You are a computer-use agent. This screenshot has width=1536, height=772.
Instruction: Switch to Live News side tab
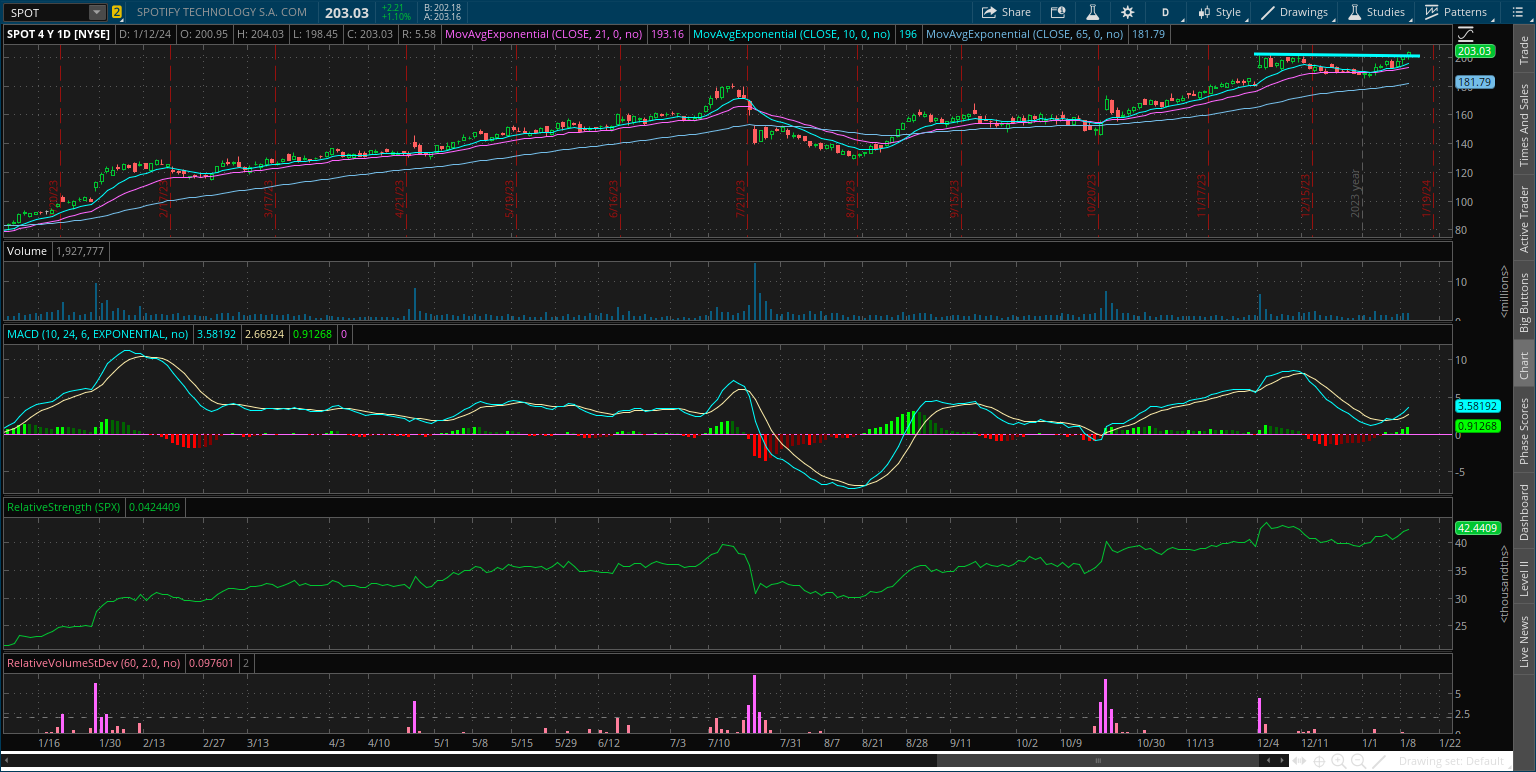coord(1523,641)
